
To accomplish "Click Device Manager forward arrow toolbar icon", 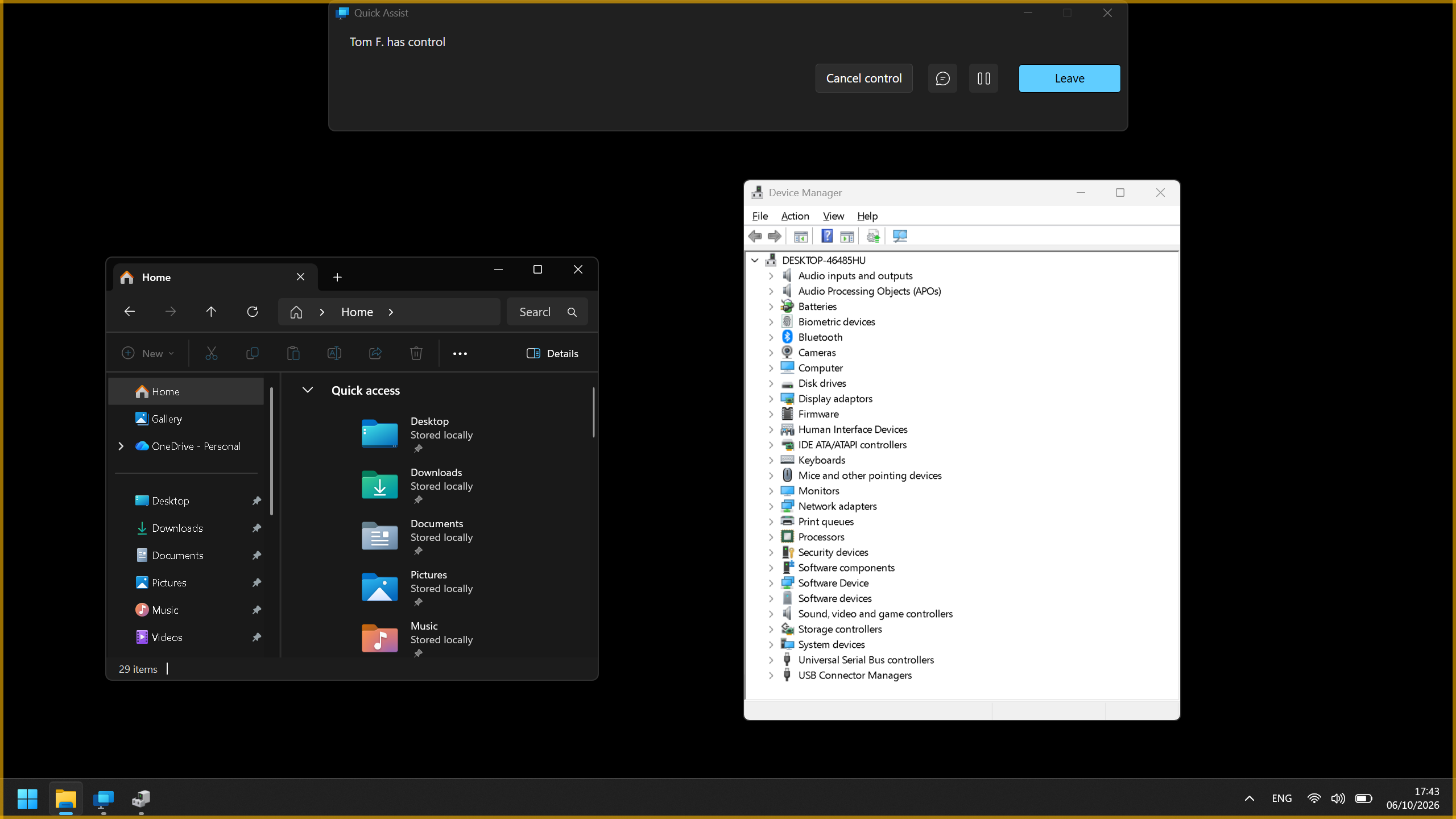I will (775, 236).
